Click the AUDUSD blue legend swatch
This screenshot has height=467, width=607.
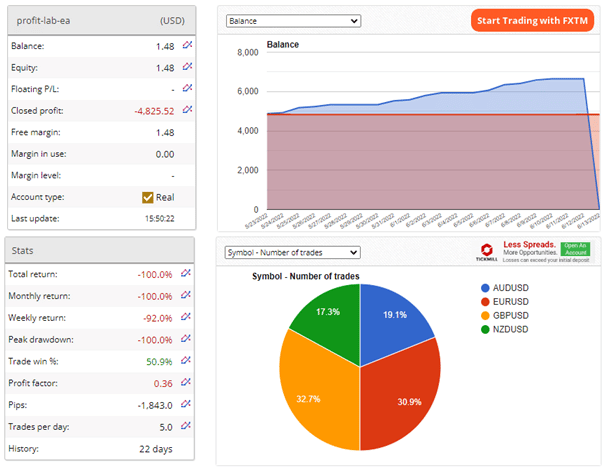pyautogui.click(x=486, y=288)
